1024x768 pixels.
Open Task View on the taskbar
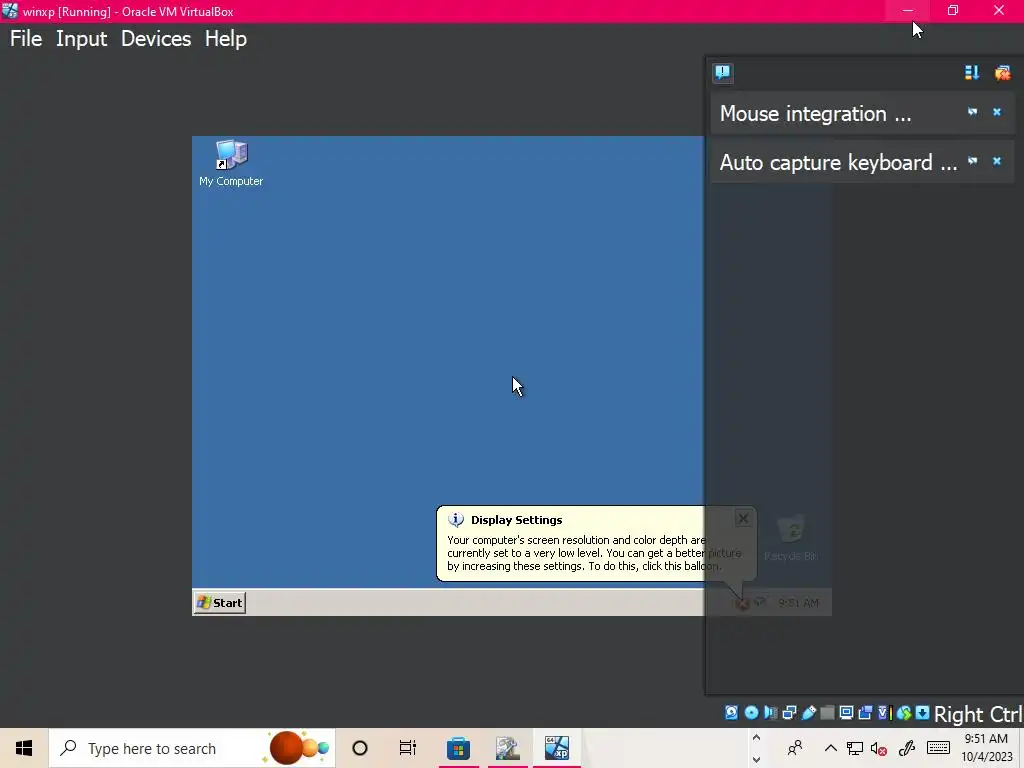408,748
